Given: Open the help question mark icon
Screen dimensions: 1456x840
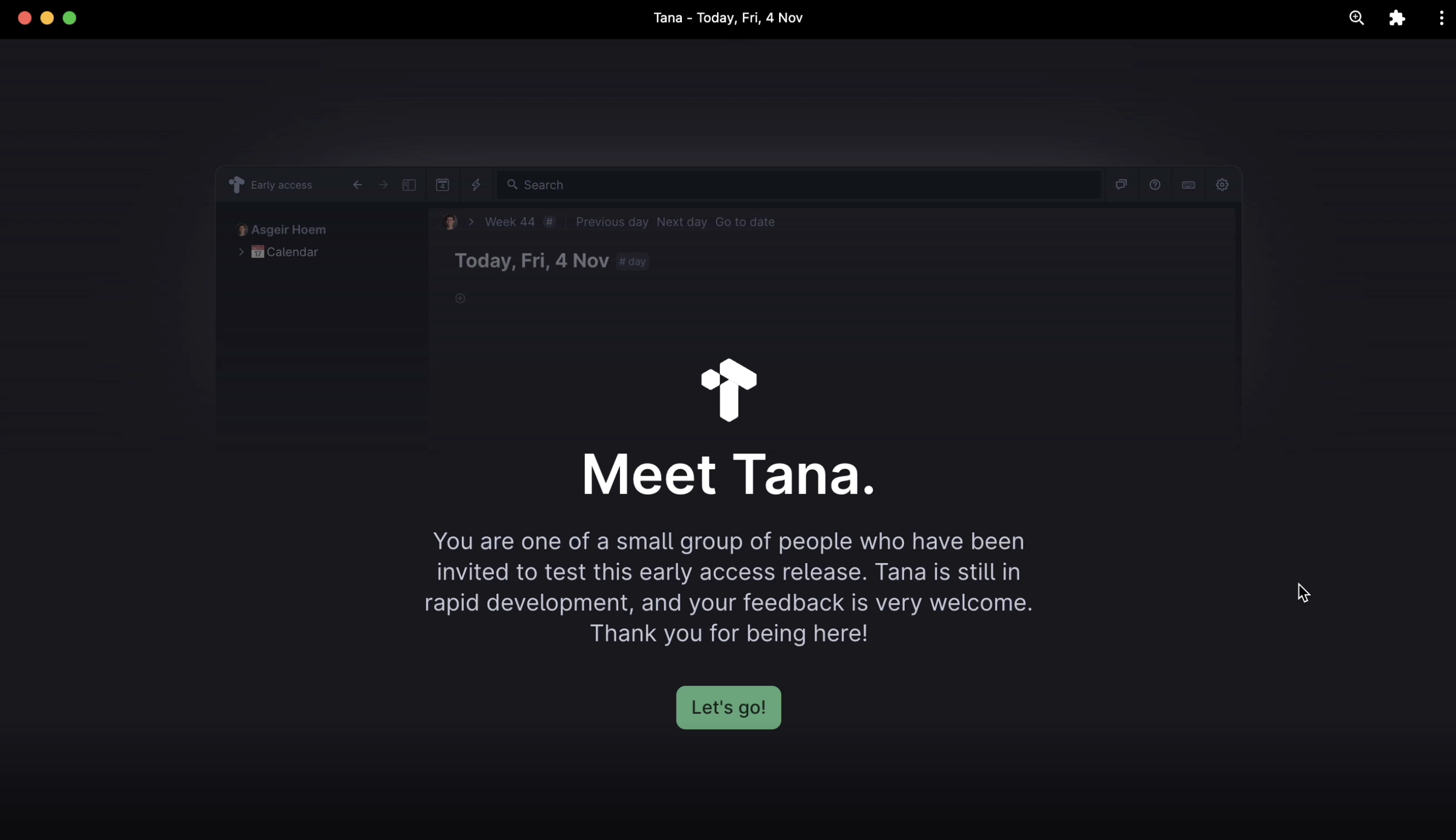Looking at the screenshot, I should coord(1155,185).
